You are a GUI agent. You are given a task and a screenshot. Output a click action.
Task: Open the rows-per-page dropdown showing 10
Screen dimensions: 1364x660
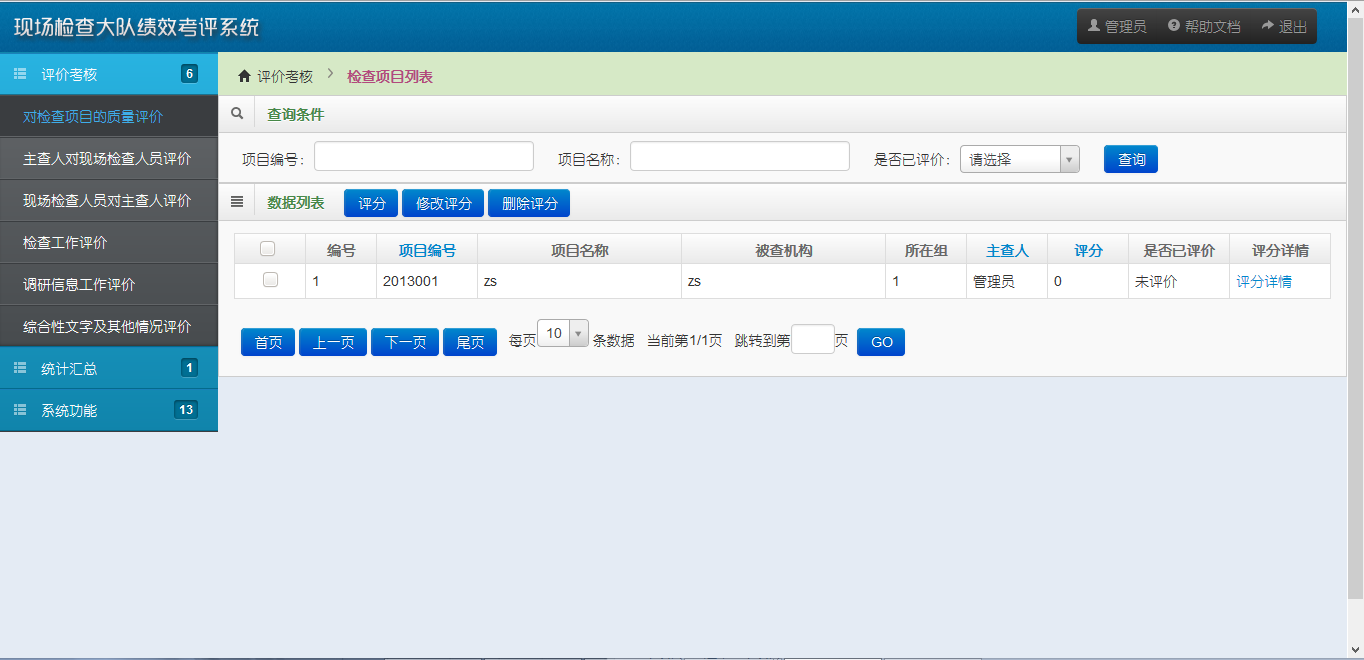(563, 334)
